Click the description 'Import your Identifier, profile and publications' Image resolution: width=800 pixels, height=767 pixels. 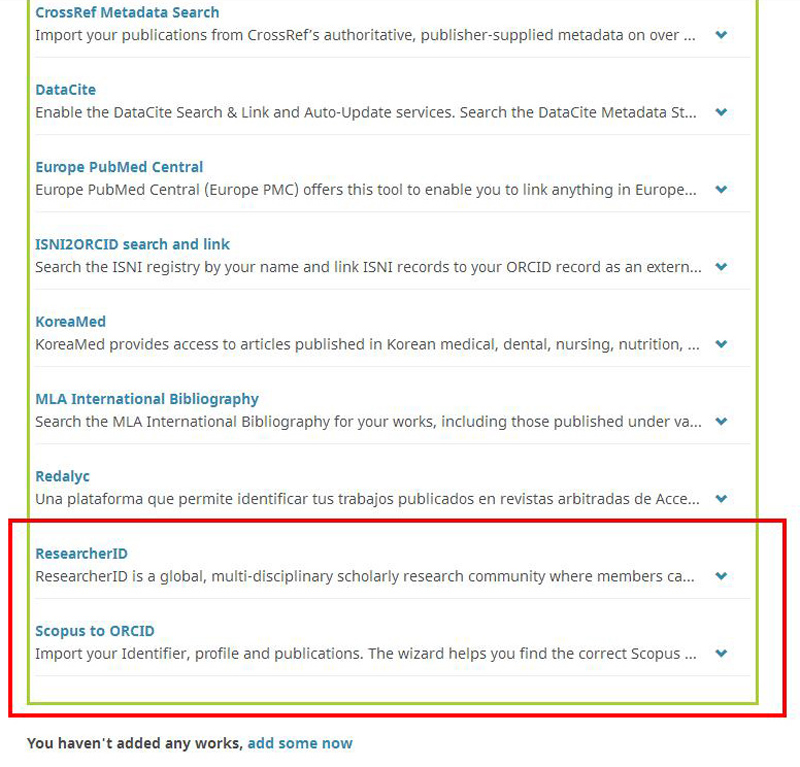click(x=198, y=654)
